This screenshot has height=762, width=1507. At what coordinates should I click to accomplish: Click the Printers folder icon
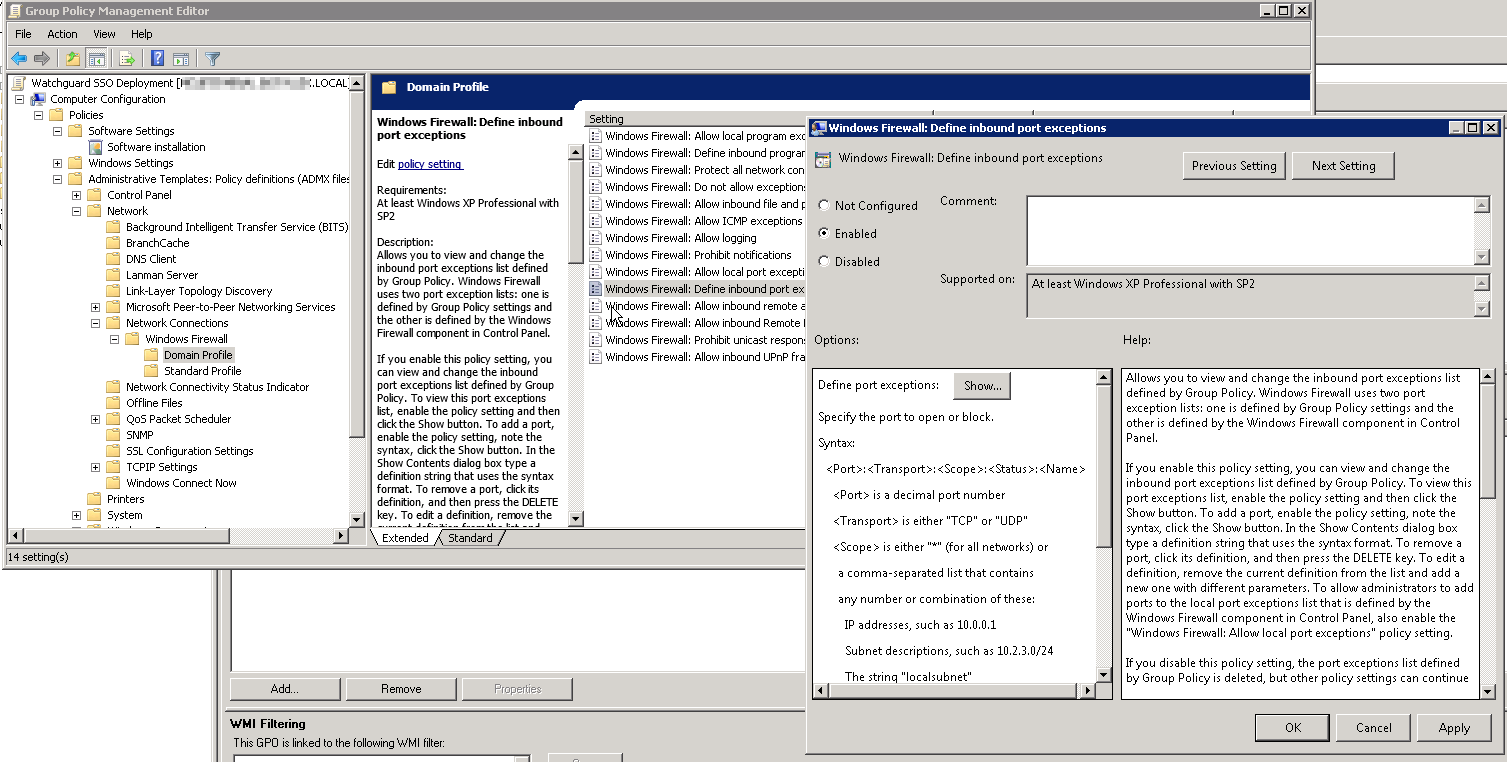95,499
